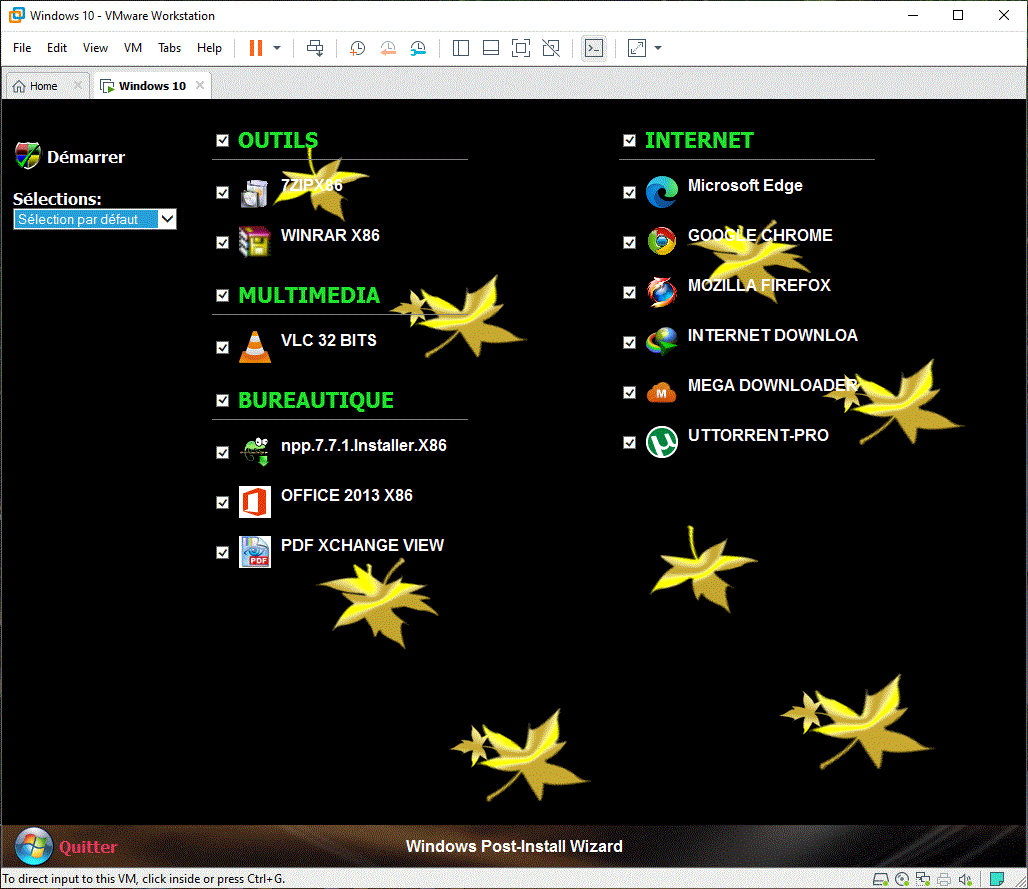The height and width of the screenshot is (889, 1028).
Task: Uncheck the UTTORRENT-PRO checkbox
Action: pyautogui.click(x=629, y=443)
